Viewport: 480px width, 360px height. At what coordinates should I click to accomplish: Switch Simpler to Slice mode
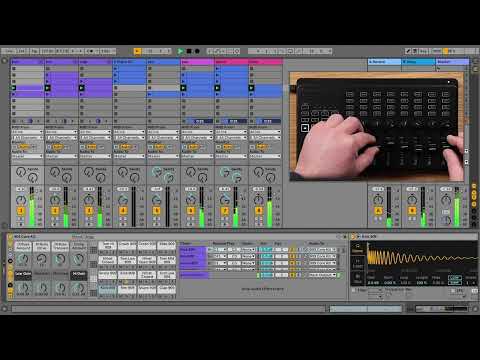358,278
